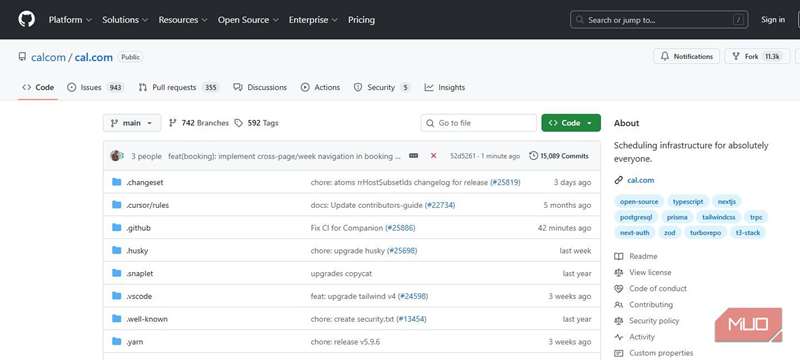Image resolution: width=800 pixels, height=360 pixels.
Task: Switch to the Issues tab
Action: (95, 87)
